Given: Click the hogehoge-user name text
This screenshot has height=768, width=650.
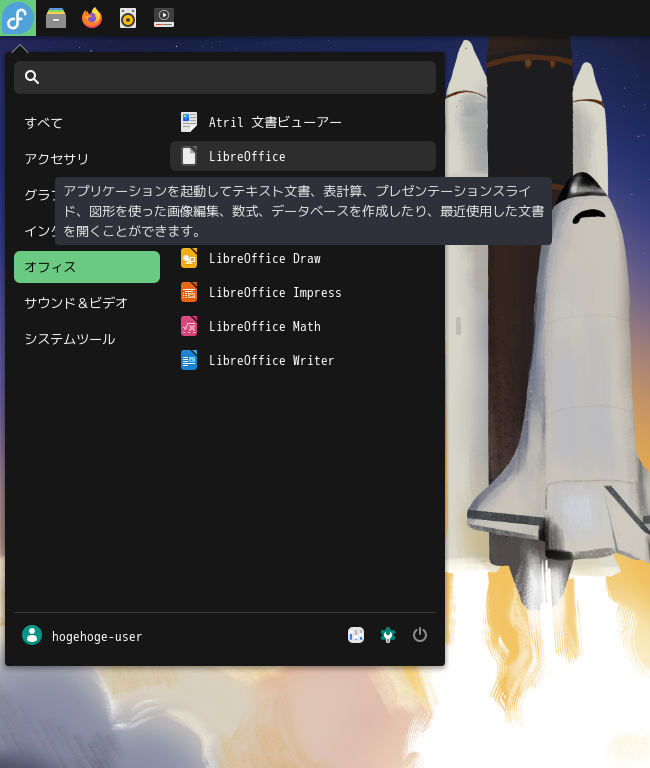Looking at the screenshot, I should point(97,636).
